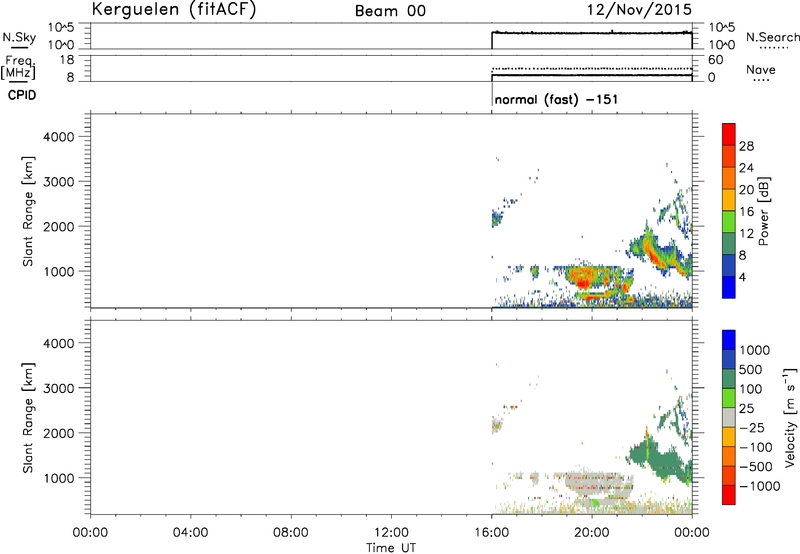The height and width of the screenshot is (554, 800).
Task: Click the 'Power [dB]' colorbar label
Action: click(763, 211)
